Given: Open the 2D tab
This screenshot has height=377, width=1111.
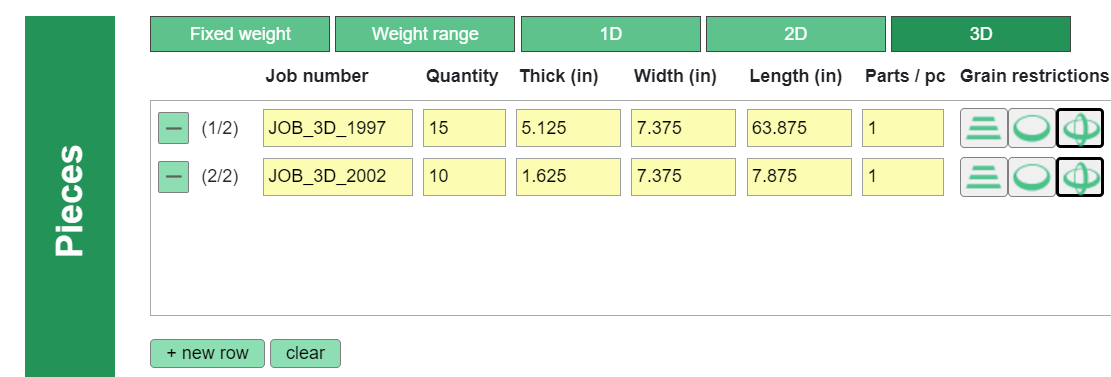Looking at the screenshot, I should (796, 34).
